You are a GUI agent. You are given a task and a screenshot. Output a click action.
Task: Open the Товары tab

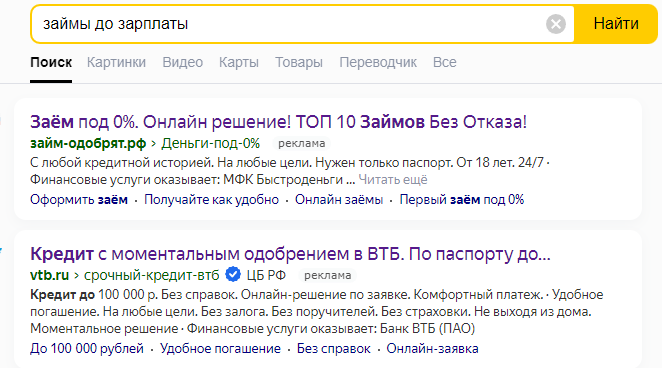point(299,62)
